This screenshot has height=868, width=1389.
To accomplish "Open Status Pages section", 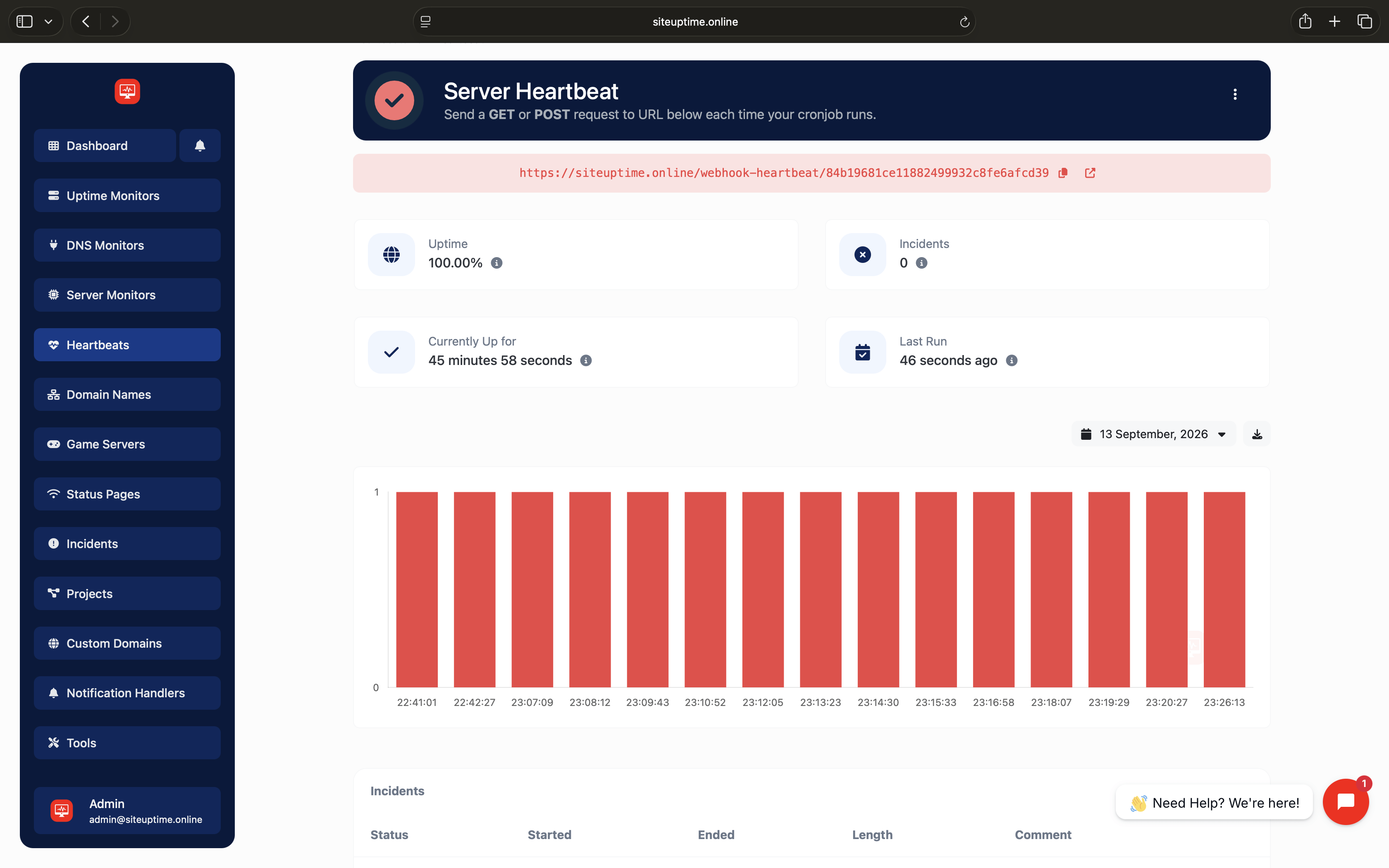I will point(127,494).
